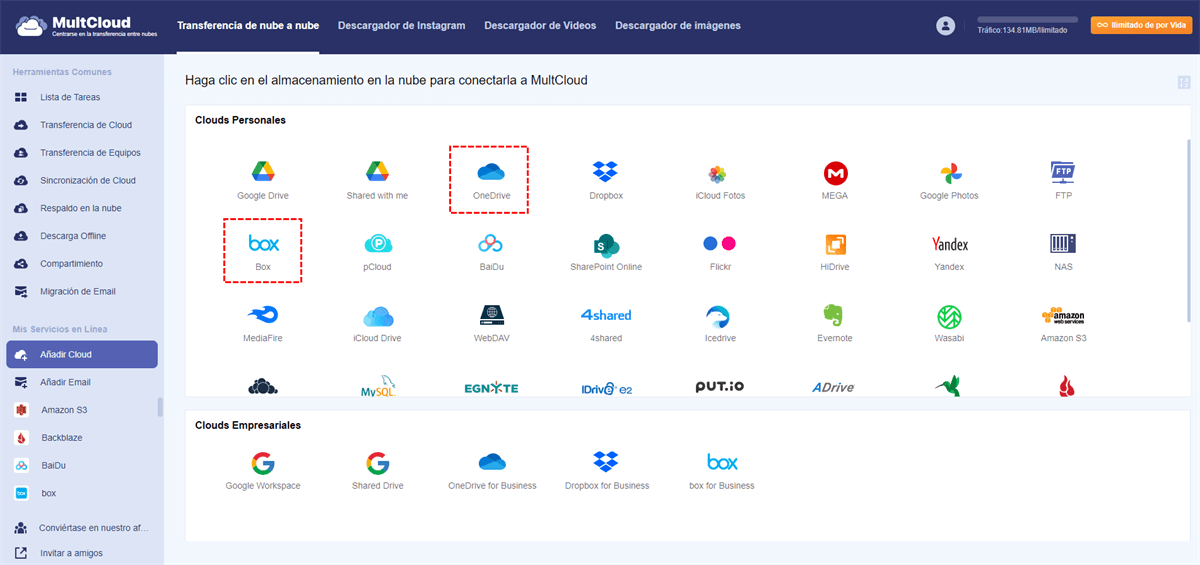Viewport: 1200px width, 565px height.
Task: Add the OneDrive personal cloud
Action: click(x=491, y=179)
